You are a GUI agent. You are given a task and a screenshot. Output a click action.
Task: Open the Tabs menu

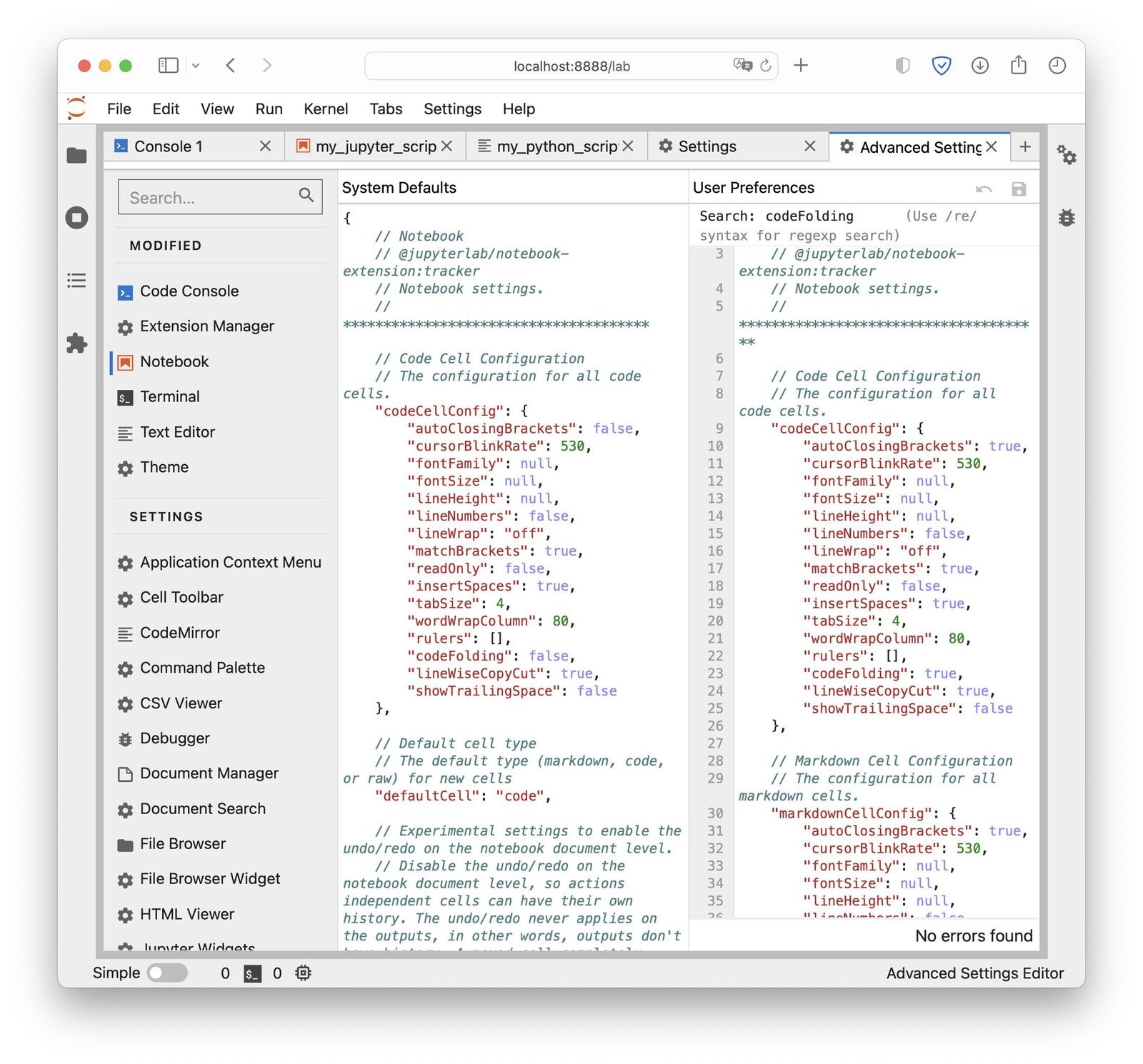click(386, 109)
